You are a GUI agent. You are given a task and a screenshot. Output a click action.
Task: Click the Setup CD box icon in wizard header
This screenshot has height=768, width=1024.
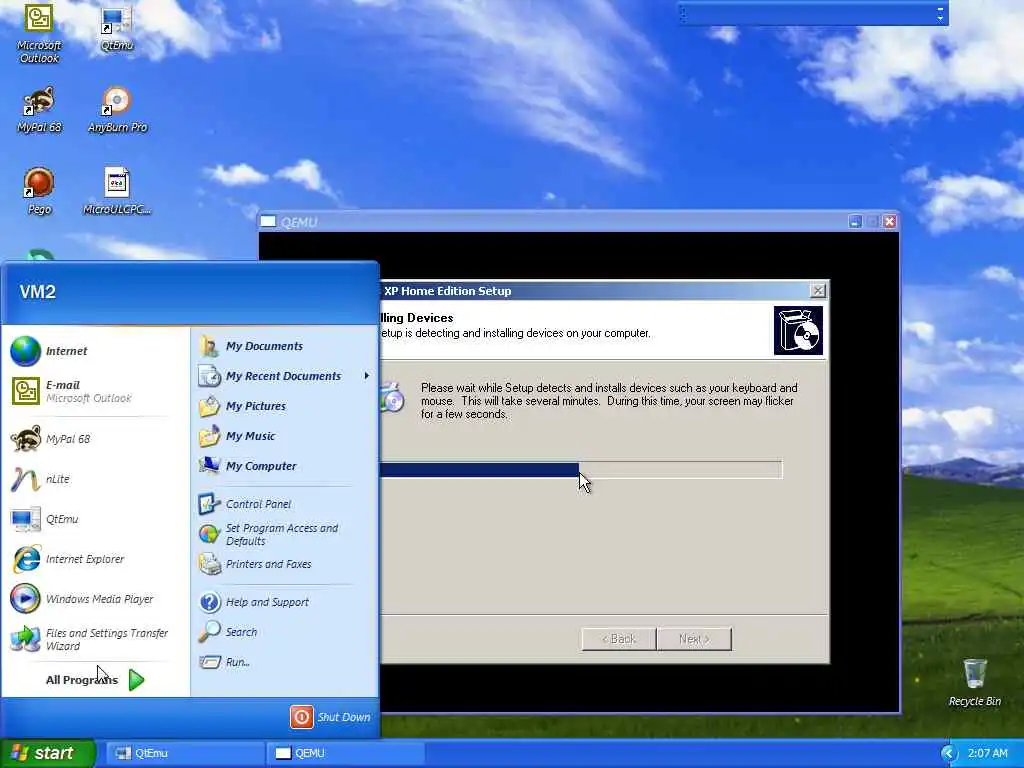coord(798,330)
